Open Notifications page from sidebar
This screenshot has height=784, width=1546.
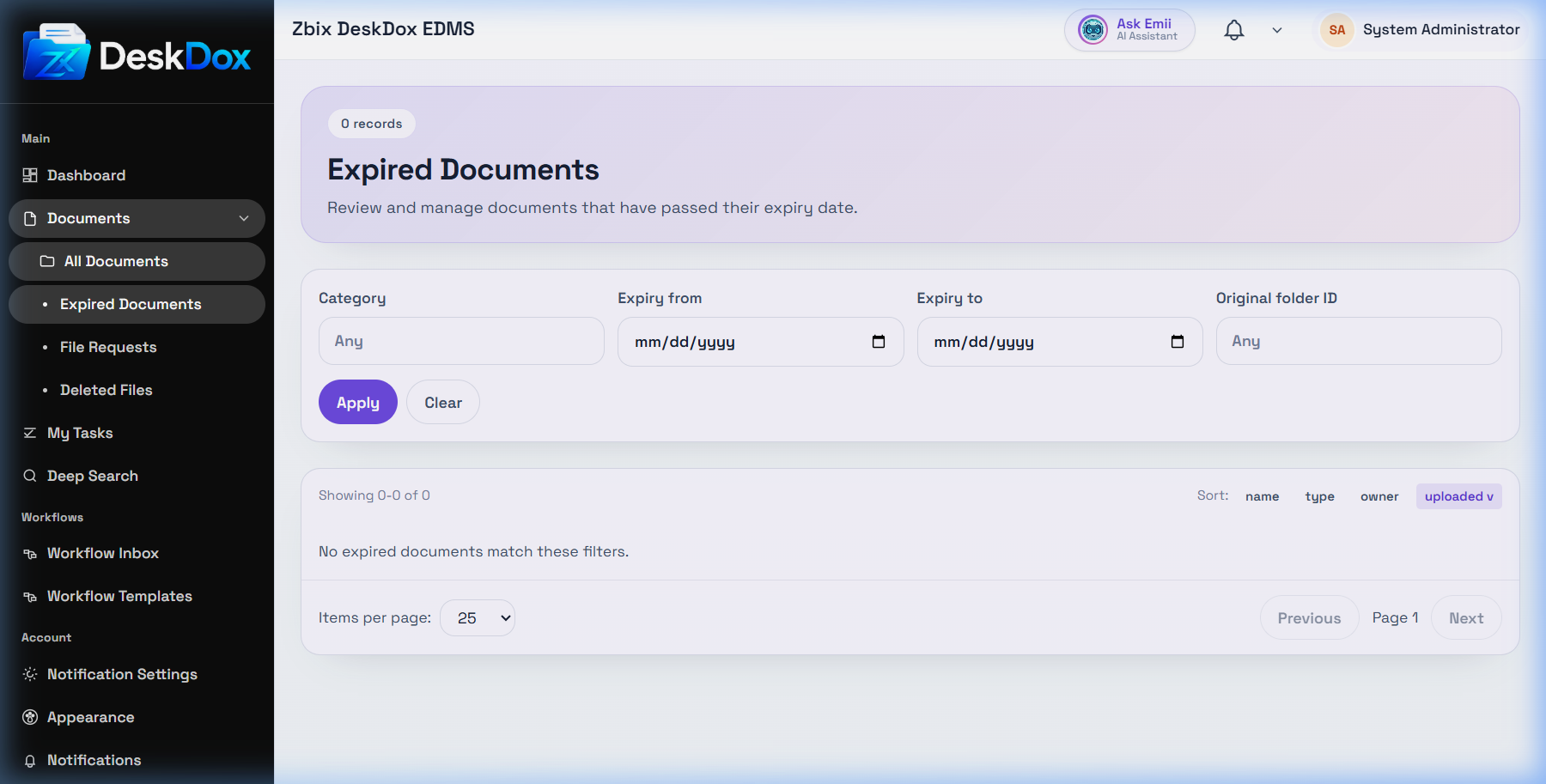[x=137, y=760]
